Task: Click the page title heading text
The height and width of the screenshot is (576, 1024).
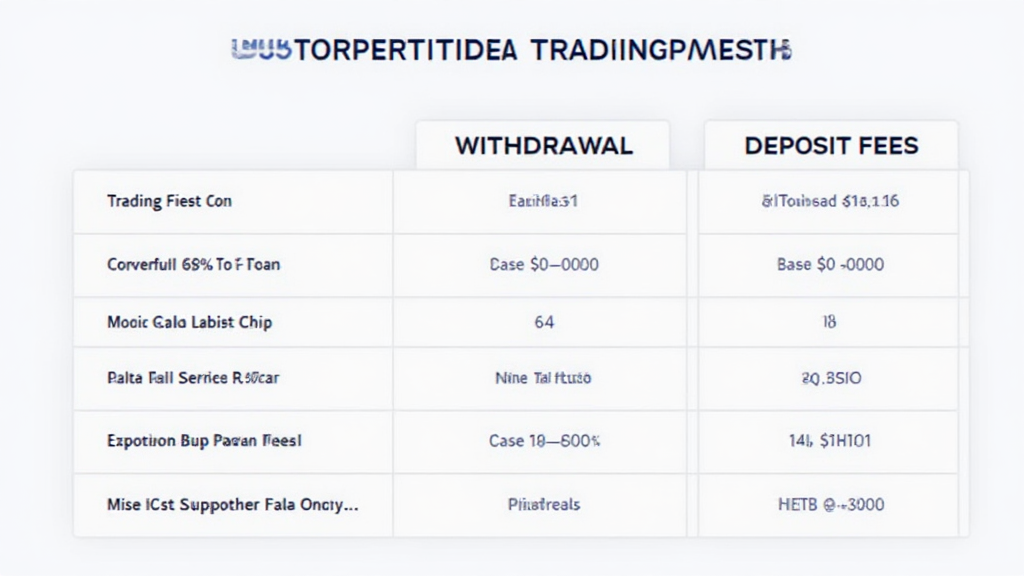Action: (510, 50)
